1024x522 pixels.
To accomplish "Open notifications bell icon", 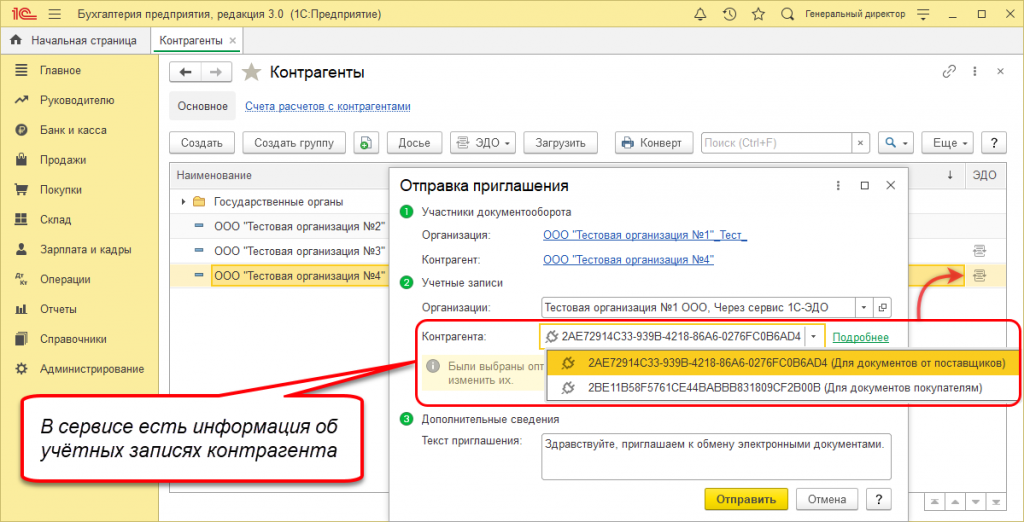I will pos(701,14).
